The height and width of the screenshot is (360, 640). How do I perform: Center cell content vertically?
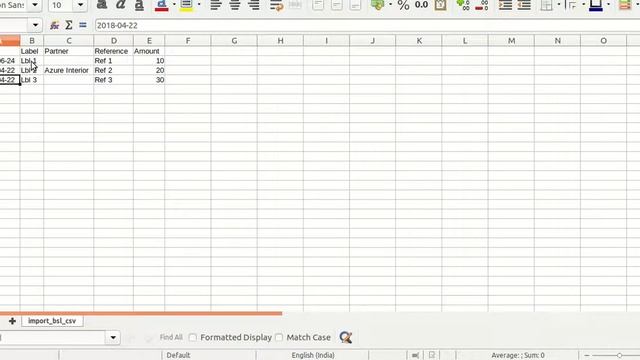(337, 5)
